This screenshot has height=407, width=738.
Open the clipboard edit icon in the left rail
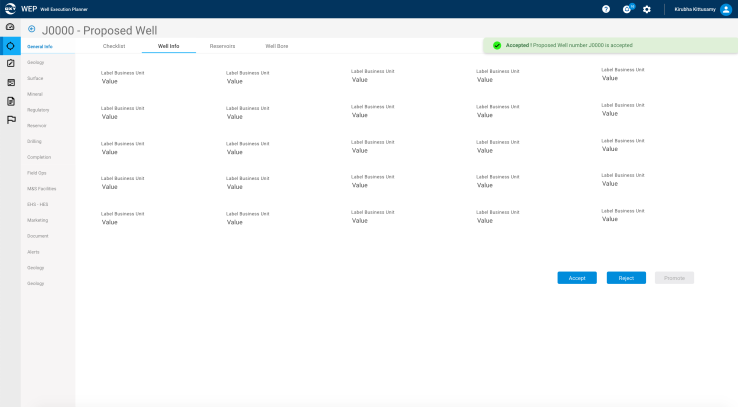coord(10,63)
